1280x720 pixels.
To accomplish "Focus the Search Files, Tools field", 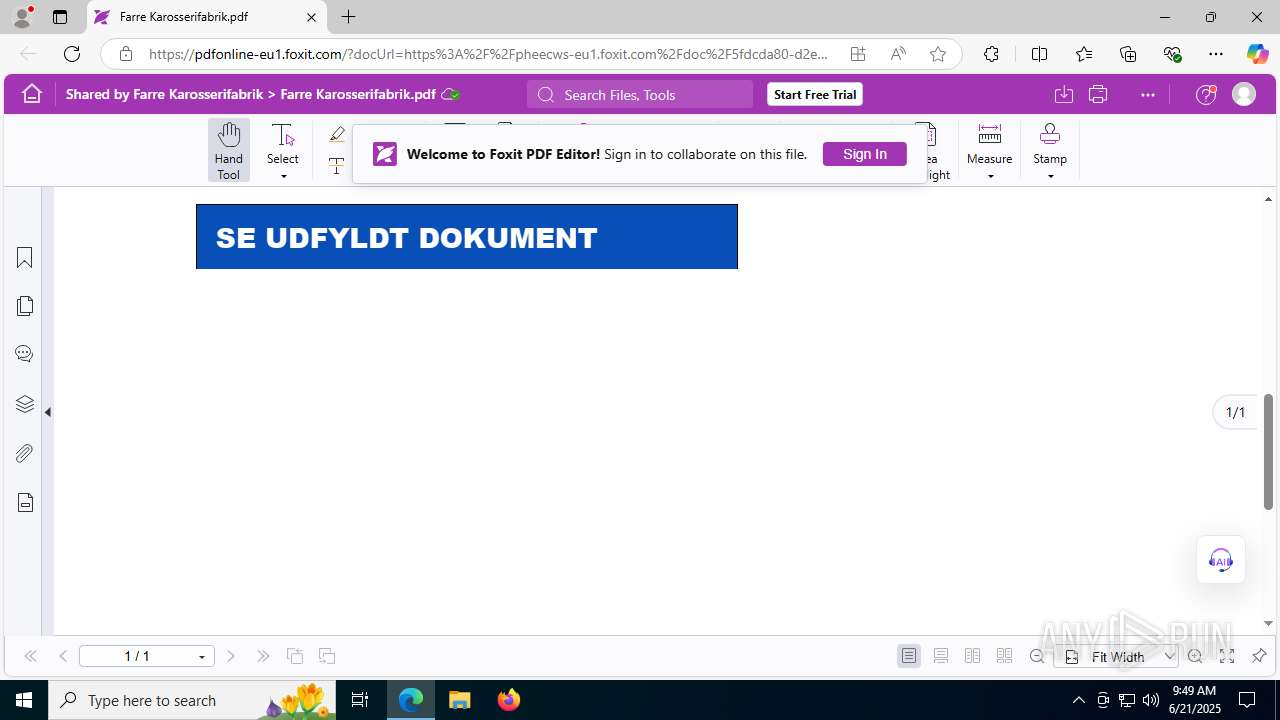I will [x=640, y=94].
